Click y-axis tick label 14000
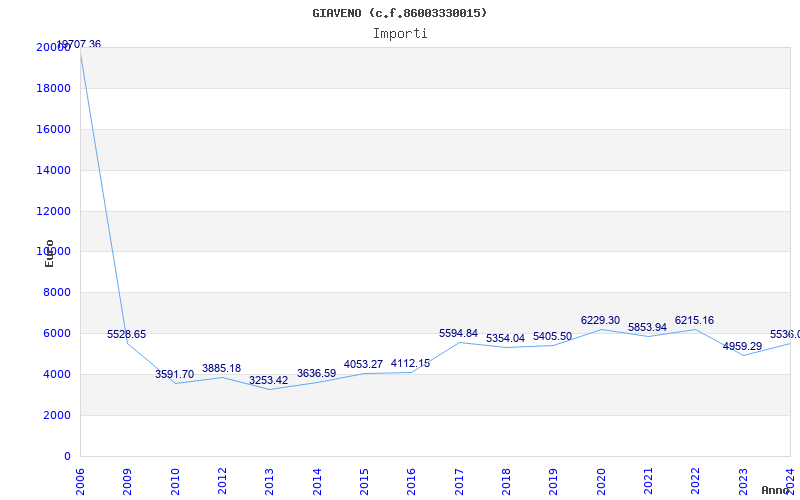 (54, 170)
